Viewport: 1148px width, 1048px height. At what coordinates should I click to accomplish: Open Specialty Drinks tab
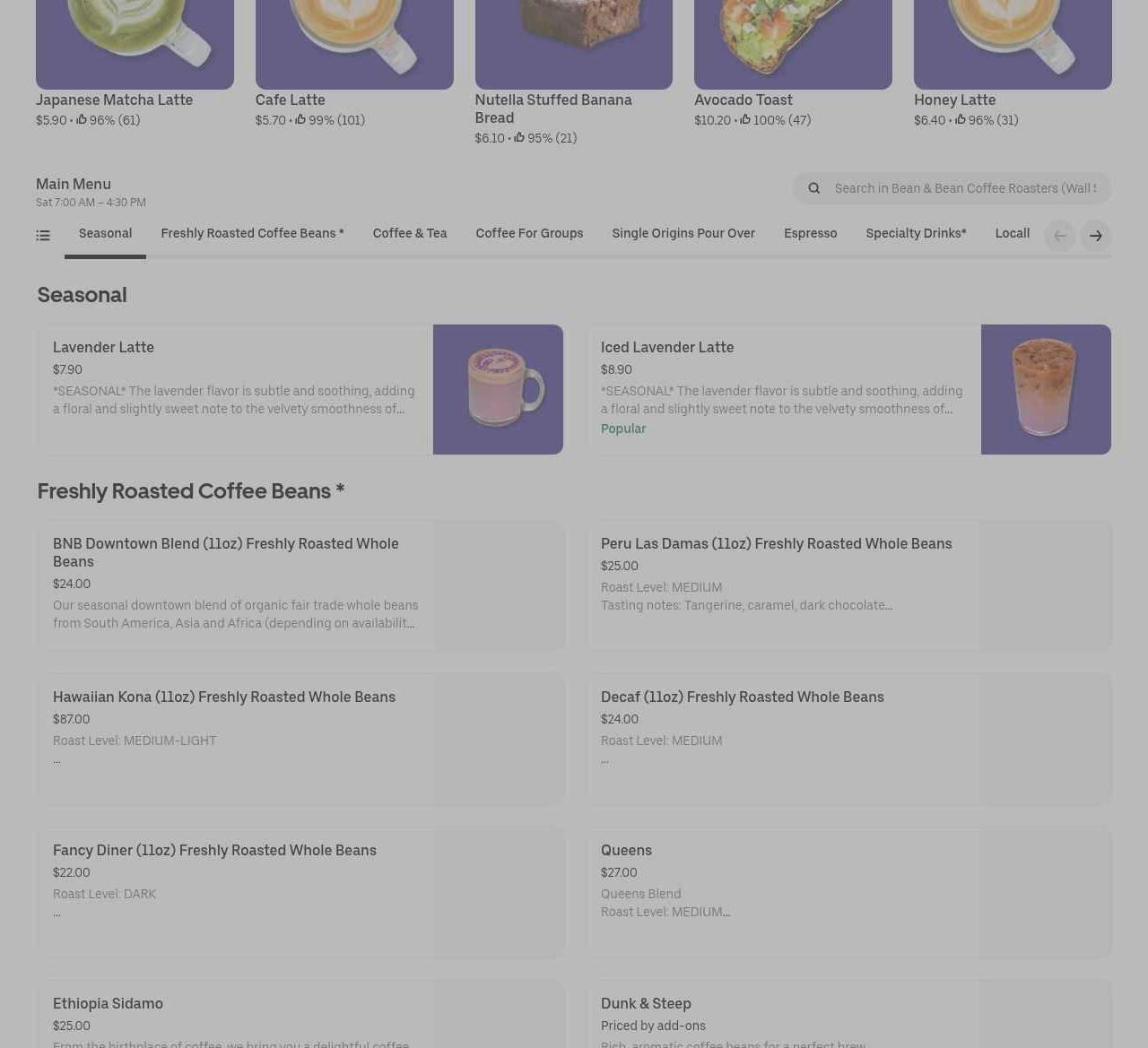tap(916, 234)
